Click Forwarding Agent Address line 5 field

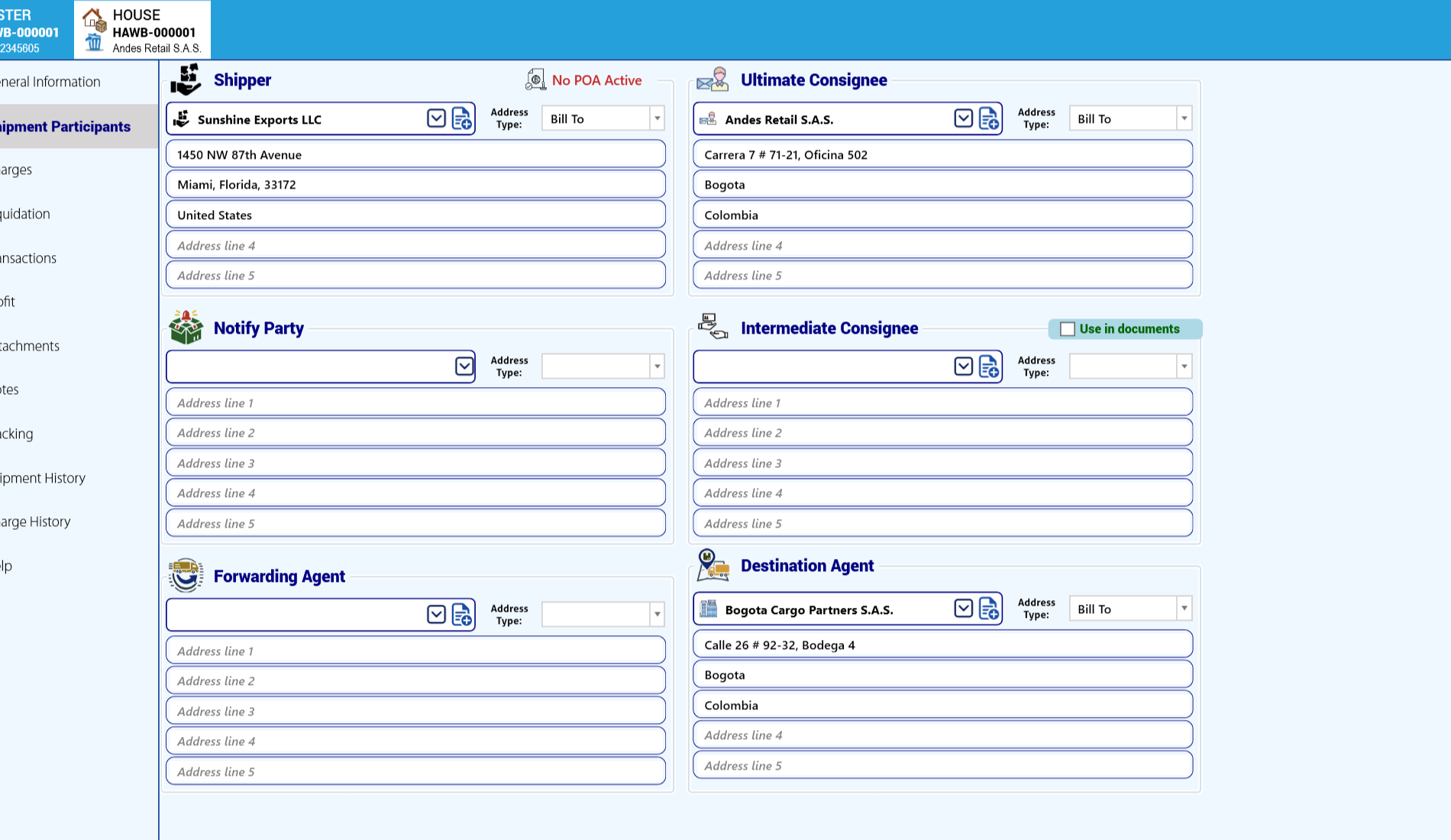coord(415,771)
